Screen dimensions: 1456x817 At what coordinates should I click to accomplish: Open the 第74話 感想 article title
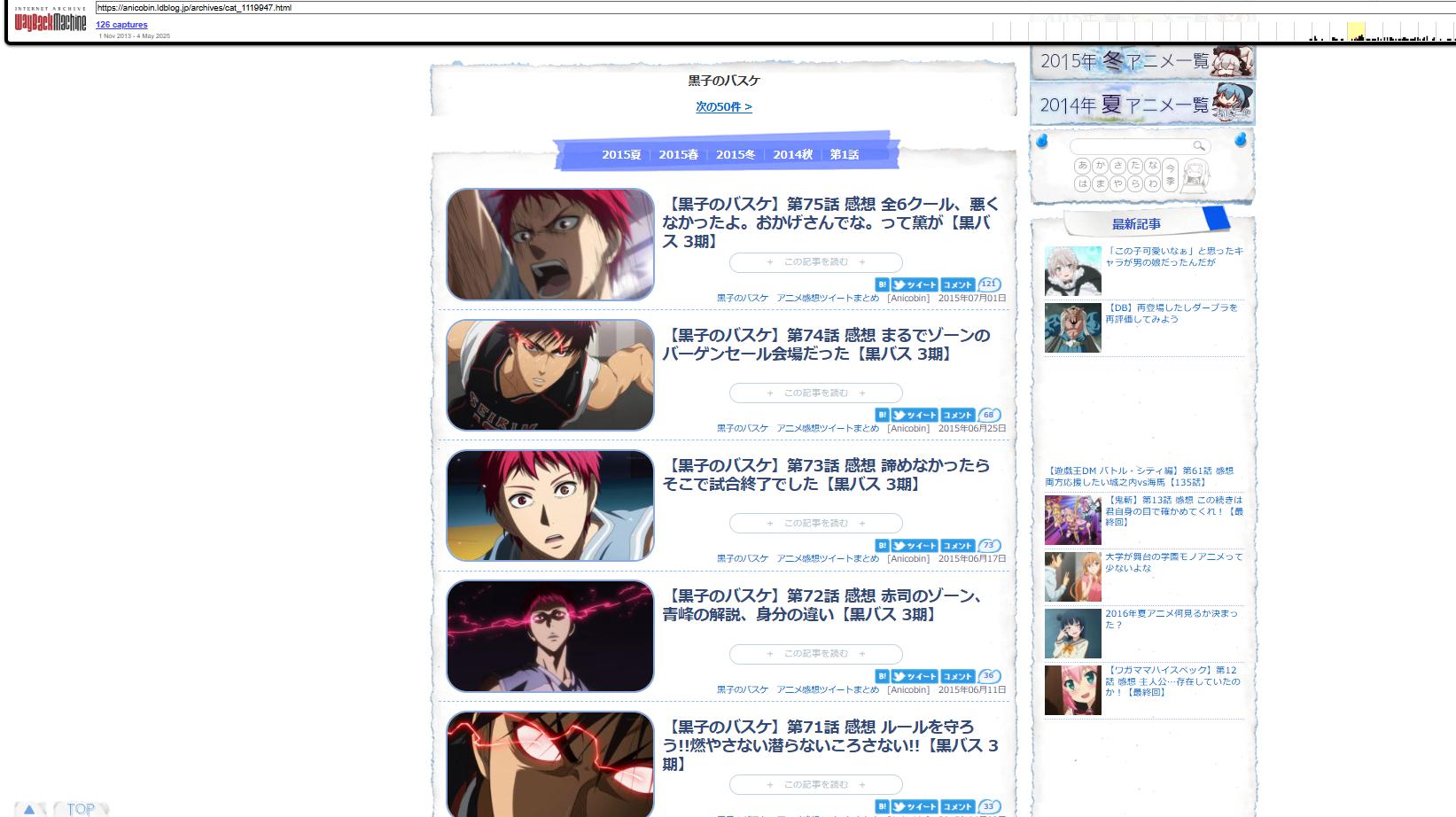[827, 345]
